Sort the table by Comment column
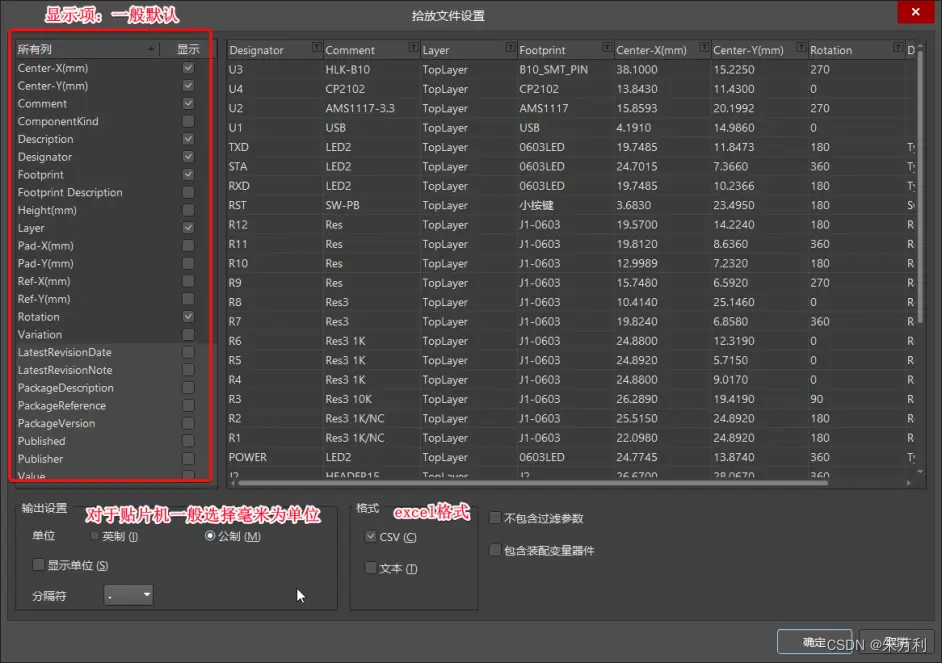Screen dimensions: 942x663 [350, 48]
